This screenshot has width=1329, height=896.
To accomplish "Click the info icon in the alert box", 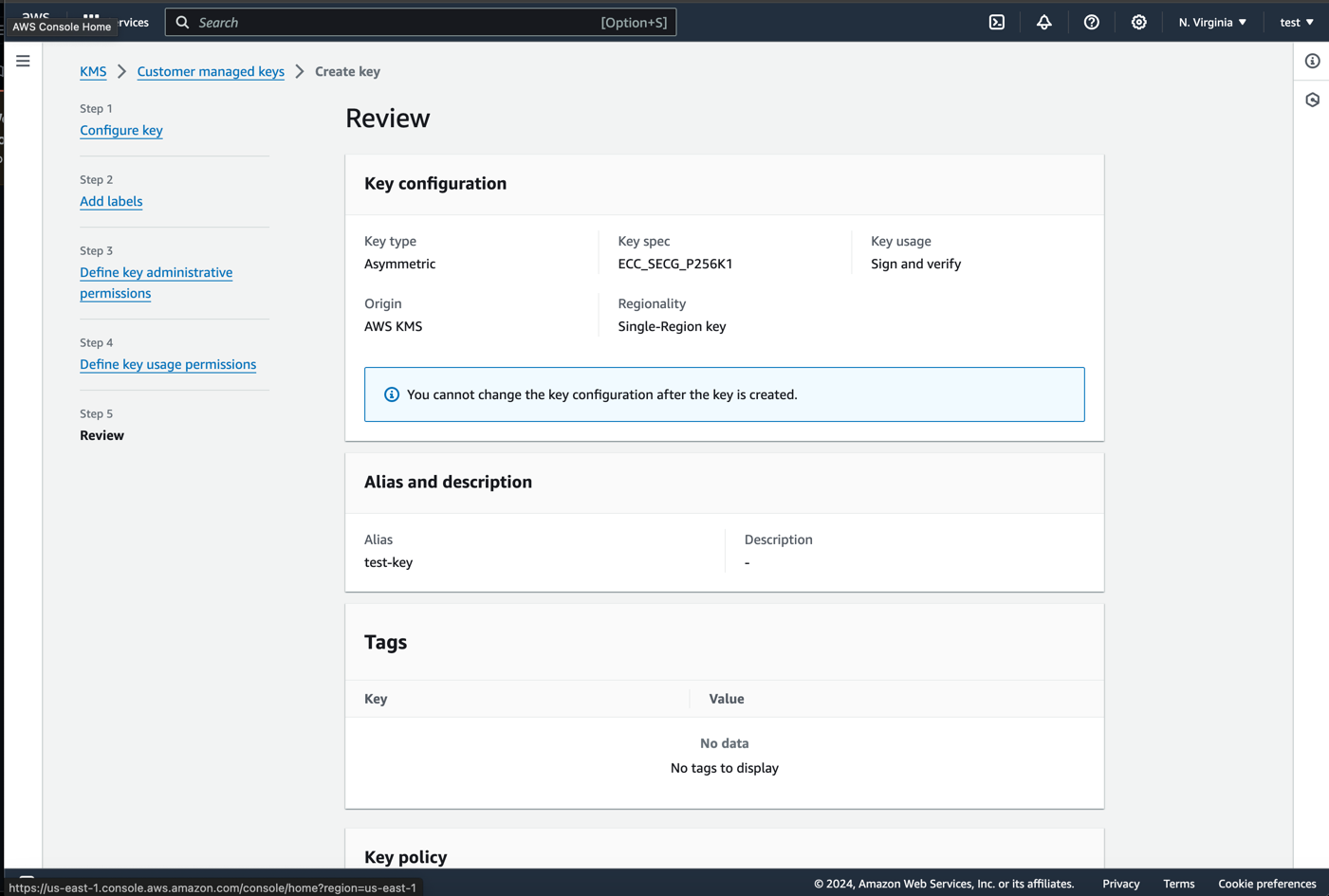I will [392, 394].
